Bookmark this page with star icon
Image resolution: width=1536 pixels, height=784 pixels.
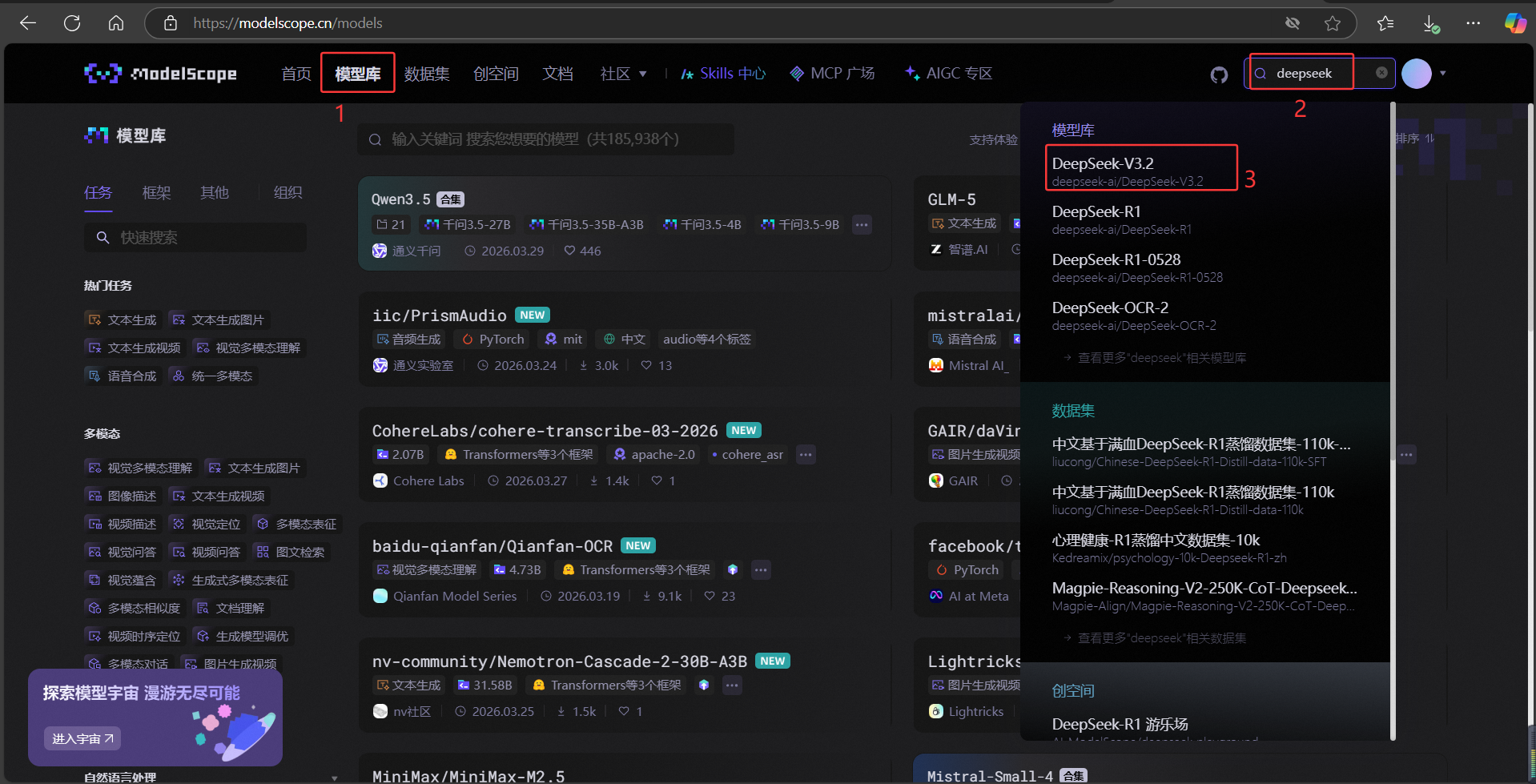coord(1333,23)
